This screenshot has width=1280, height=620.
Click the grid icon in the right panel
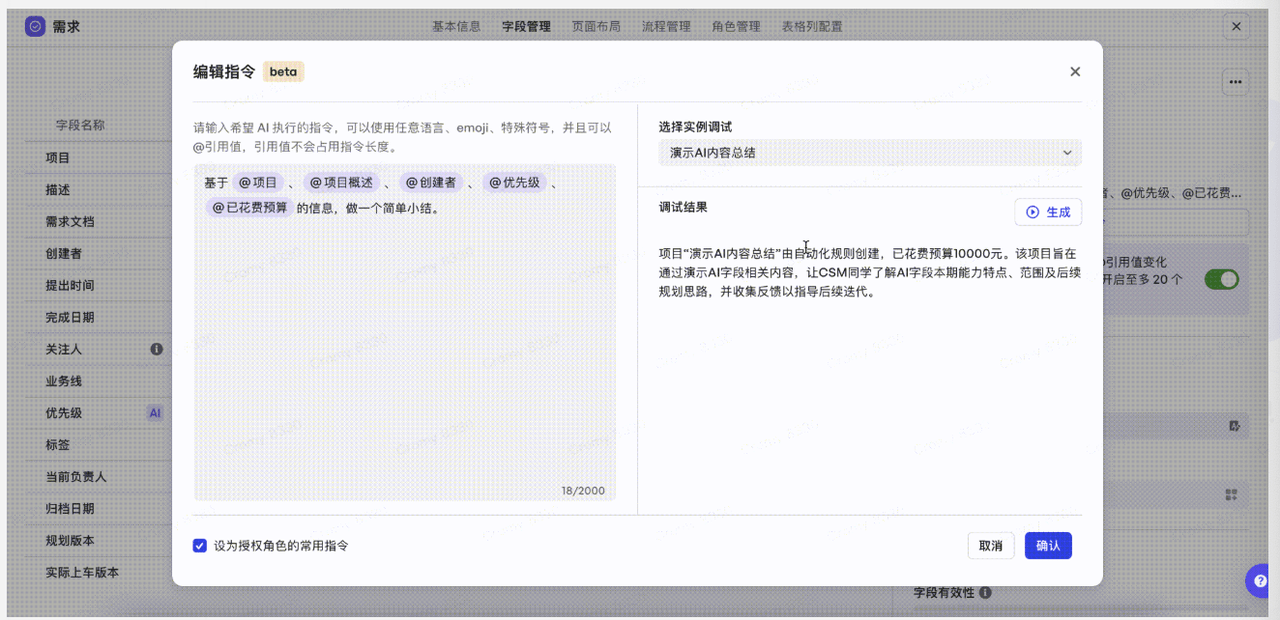[1231, 495]
